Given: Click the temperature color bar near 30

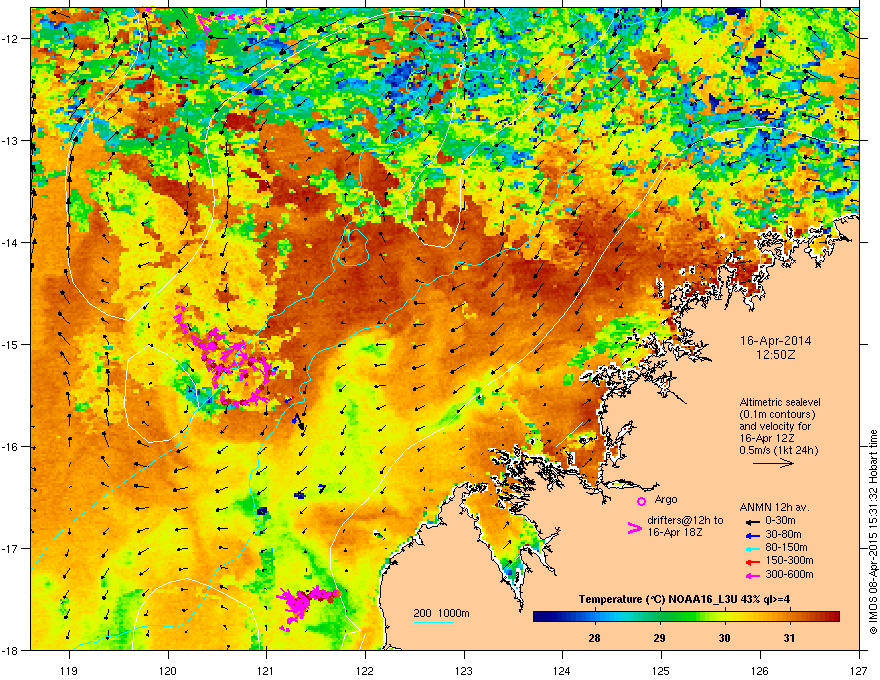Looking at the screenshot, I should pos(725,617).
